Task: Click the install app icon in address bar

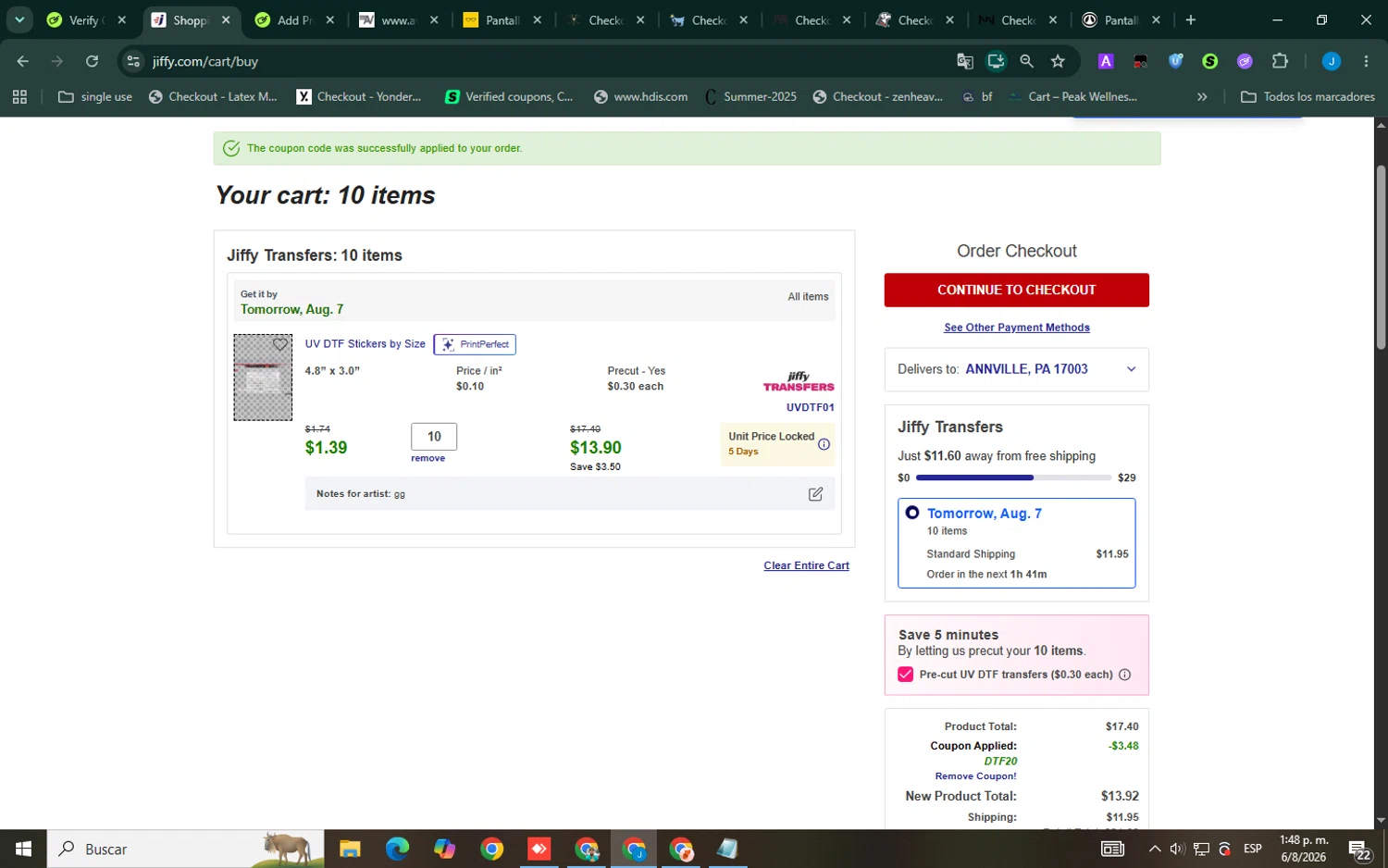Action: 996,61
